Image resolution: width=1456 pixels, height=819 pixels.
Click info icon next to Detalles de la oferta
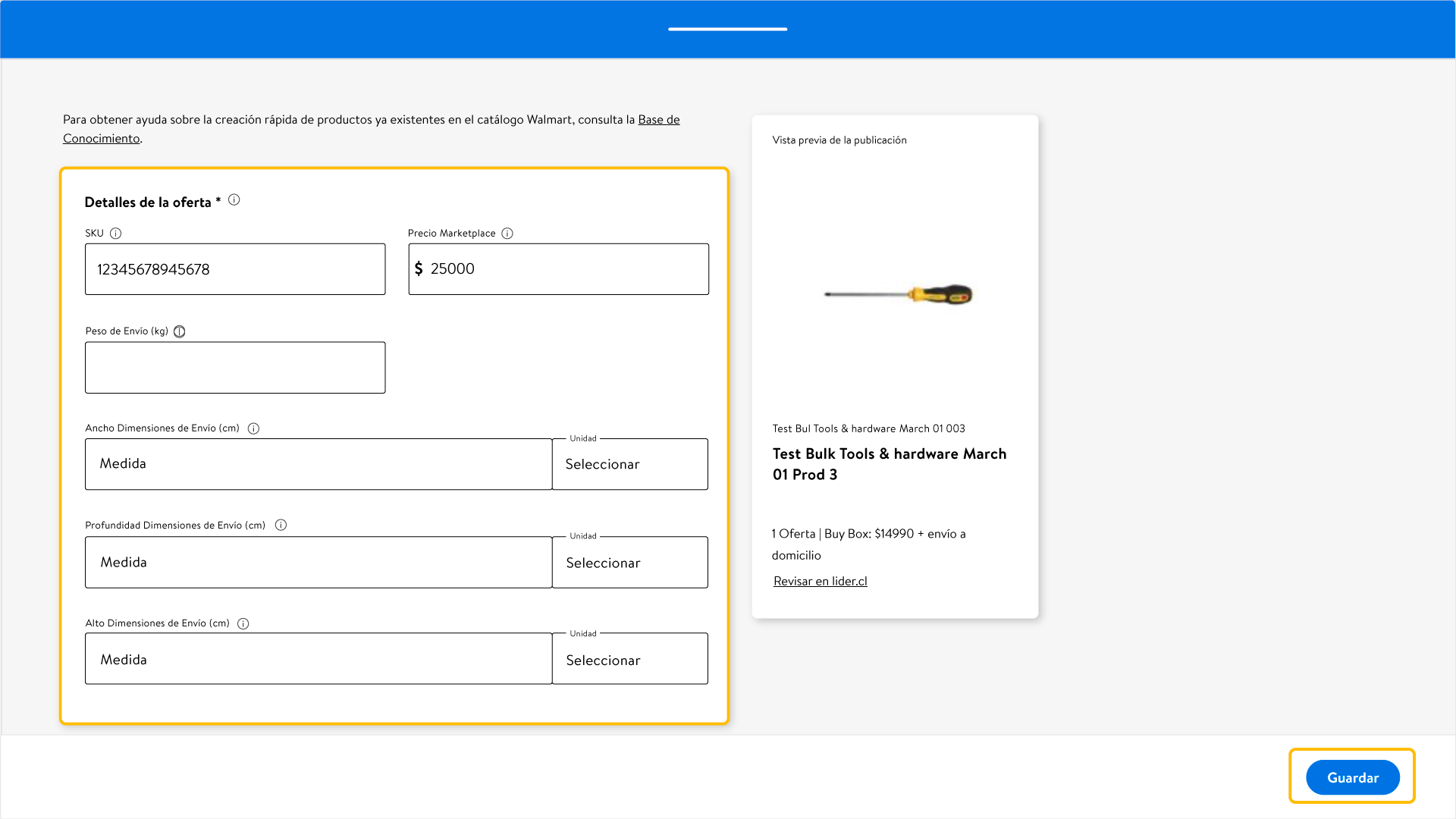pos(234,200)
